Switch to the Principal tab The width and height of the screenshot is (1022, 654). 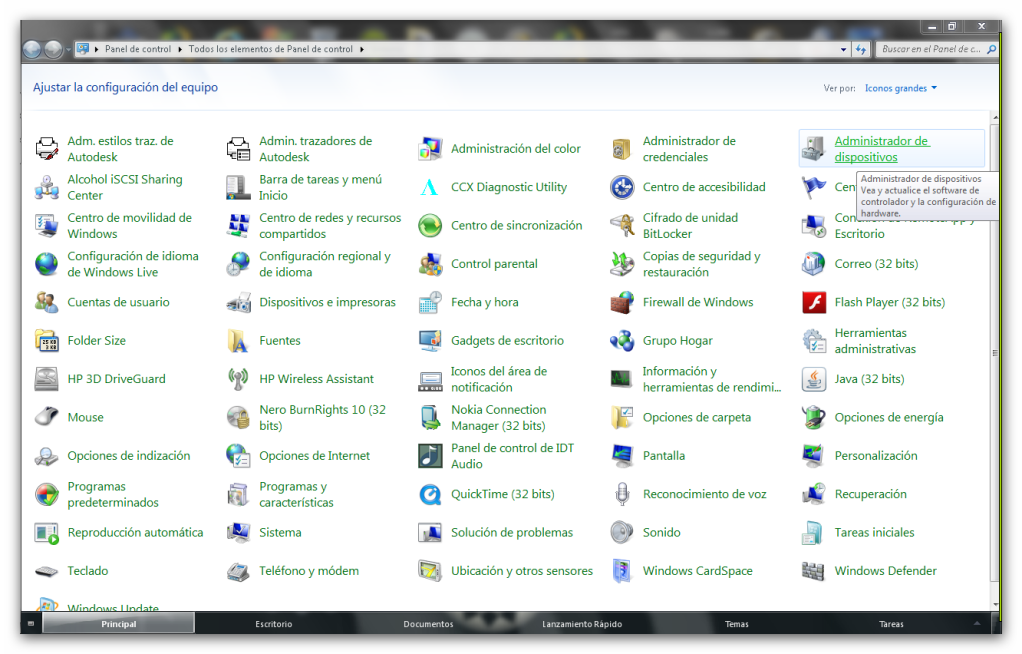click(119, 624)
